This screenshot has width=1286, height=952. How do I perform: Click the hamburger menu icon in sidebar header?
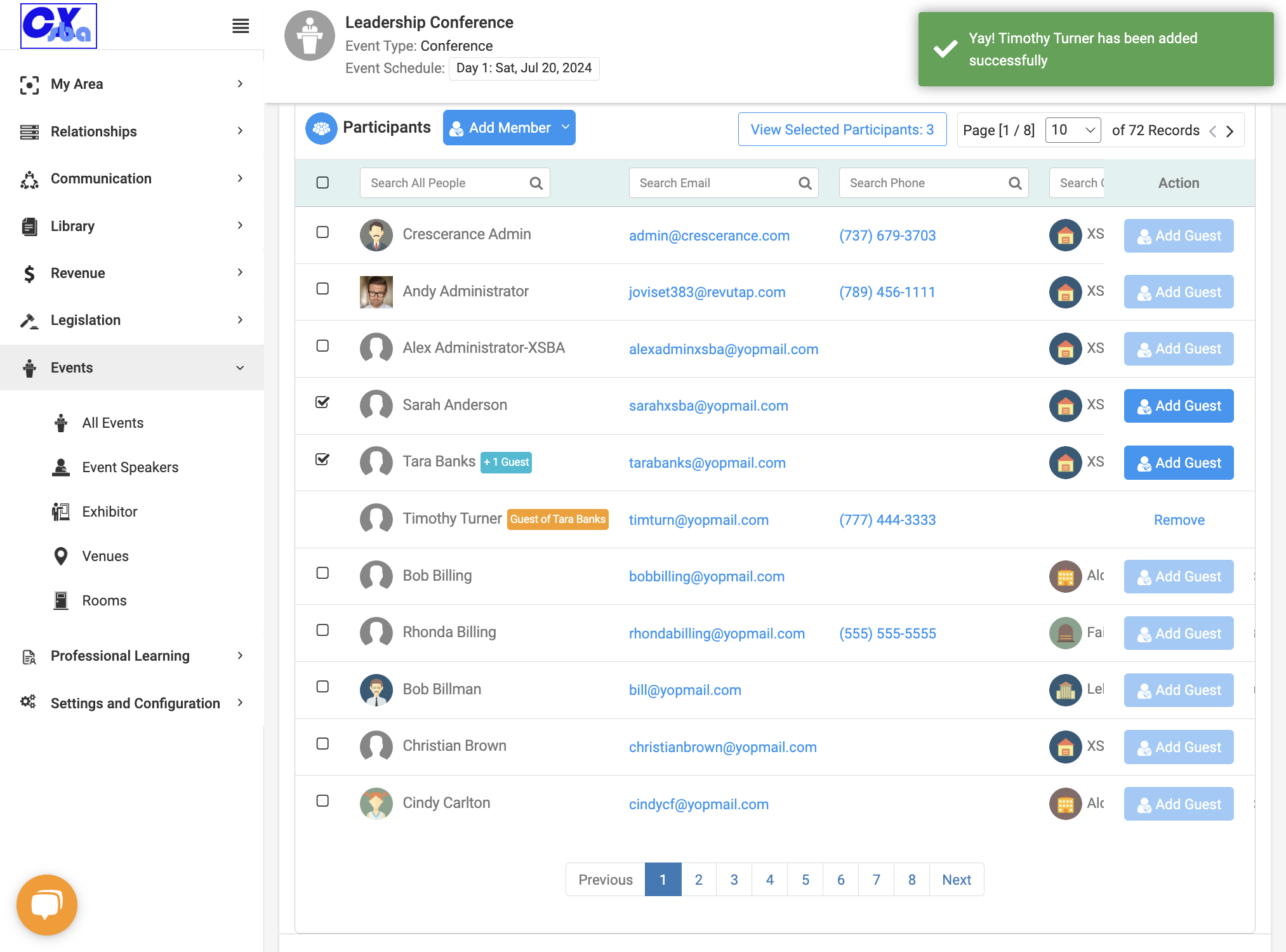pos(241,26)
